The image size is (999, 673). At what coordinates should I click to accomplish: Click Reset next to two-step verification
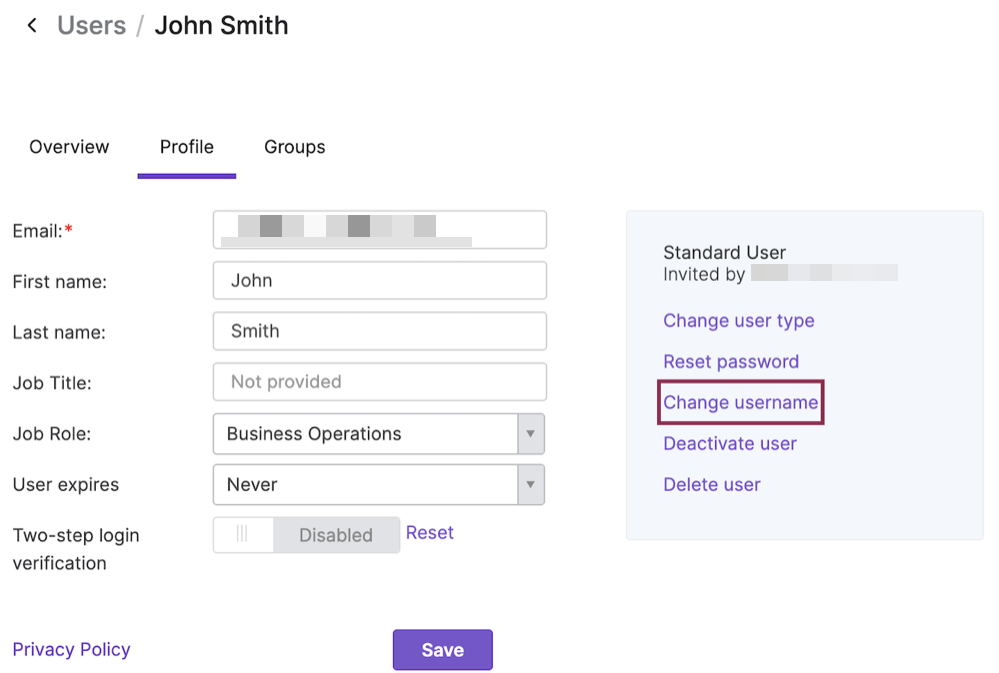click(x=429, y=532)
